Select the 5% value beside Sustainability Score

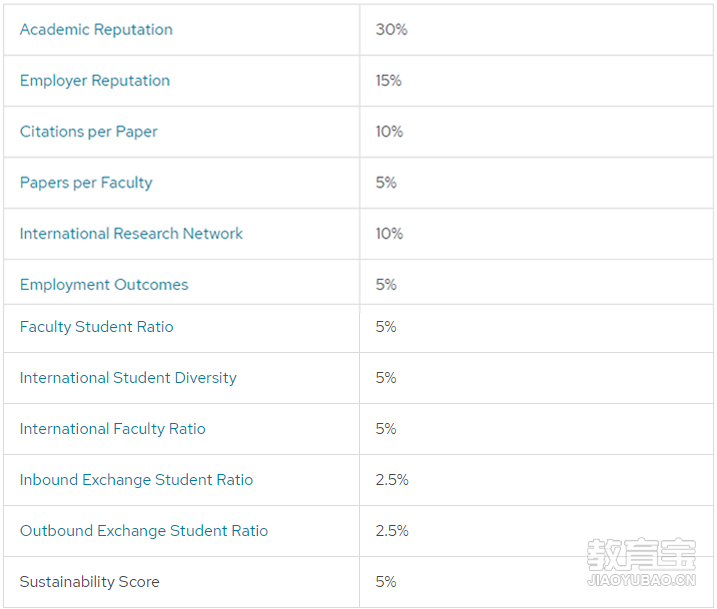(386, 582)
